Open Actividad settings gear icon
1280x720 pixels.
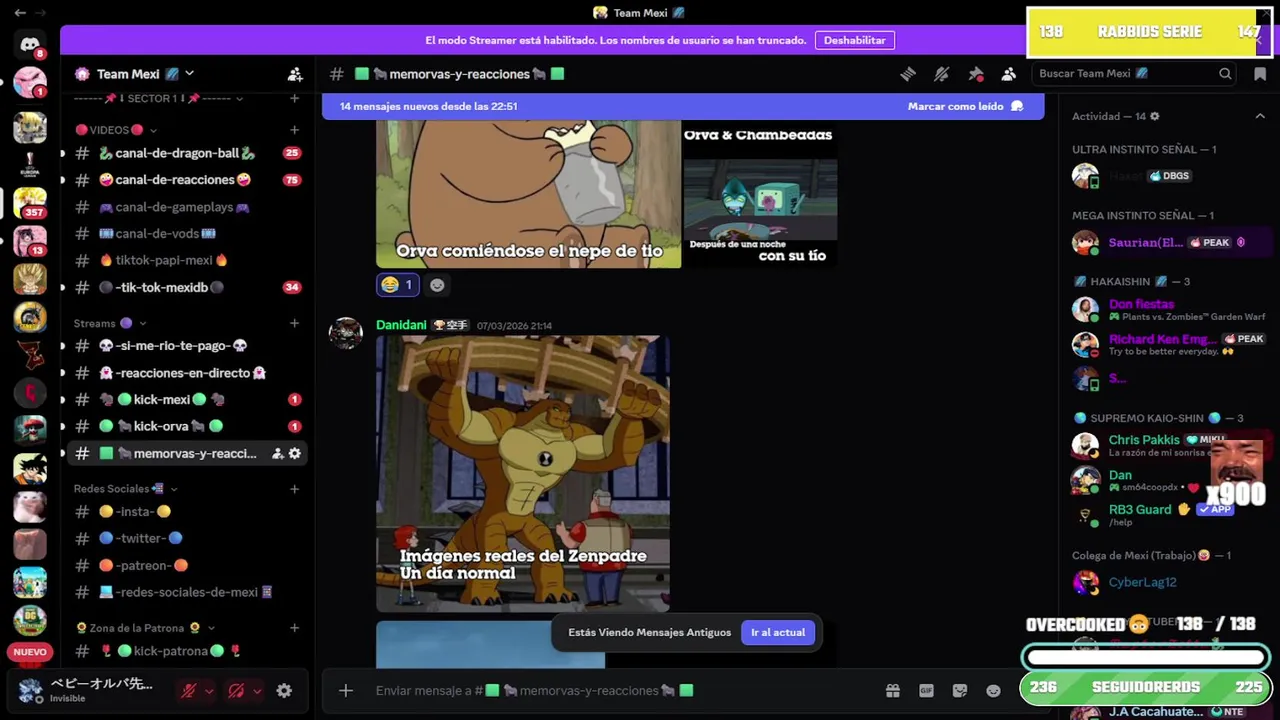point(1154,116)
